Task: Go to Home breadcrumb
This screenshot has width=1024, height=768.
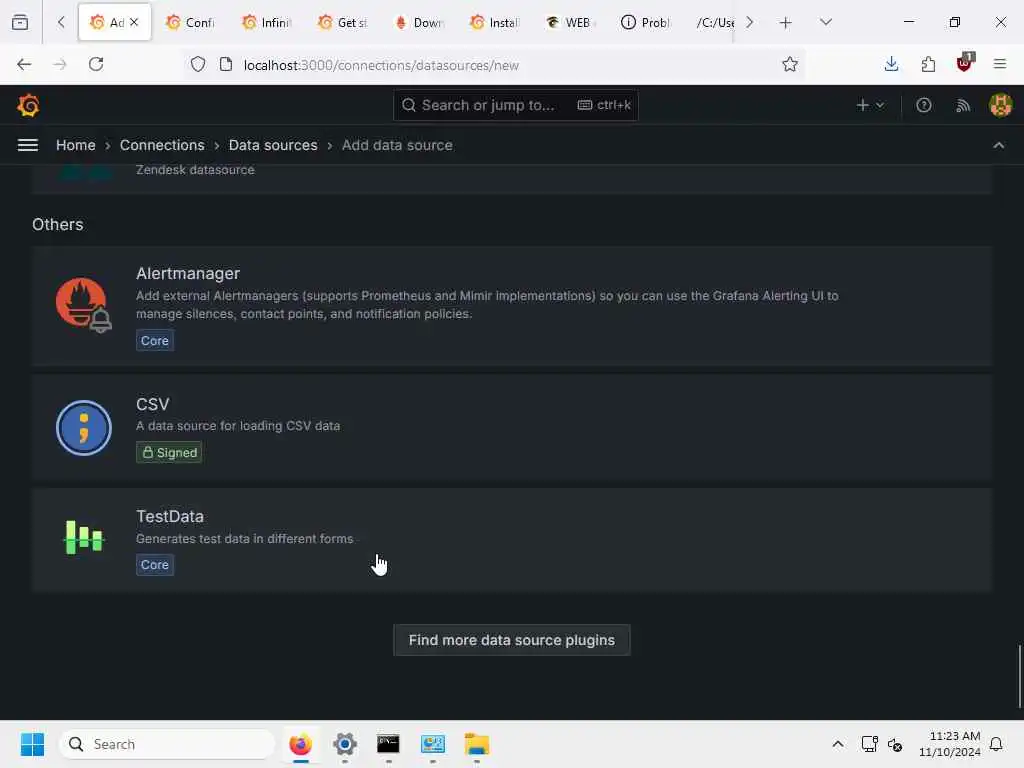Action: click(x=76, y=145)
